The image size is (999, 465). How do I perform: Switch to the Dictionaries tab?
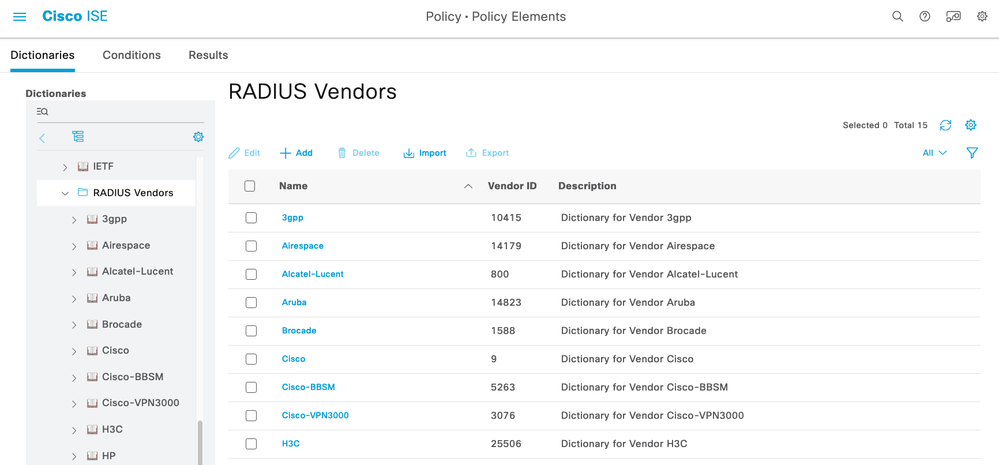pyautogui.click(x=43, y=55)
